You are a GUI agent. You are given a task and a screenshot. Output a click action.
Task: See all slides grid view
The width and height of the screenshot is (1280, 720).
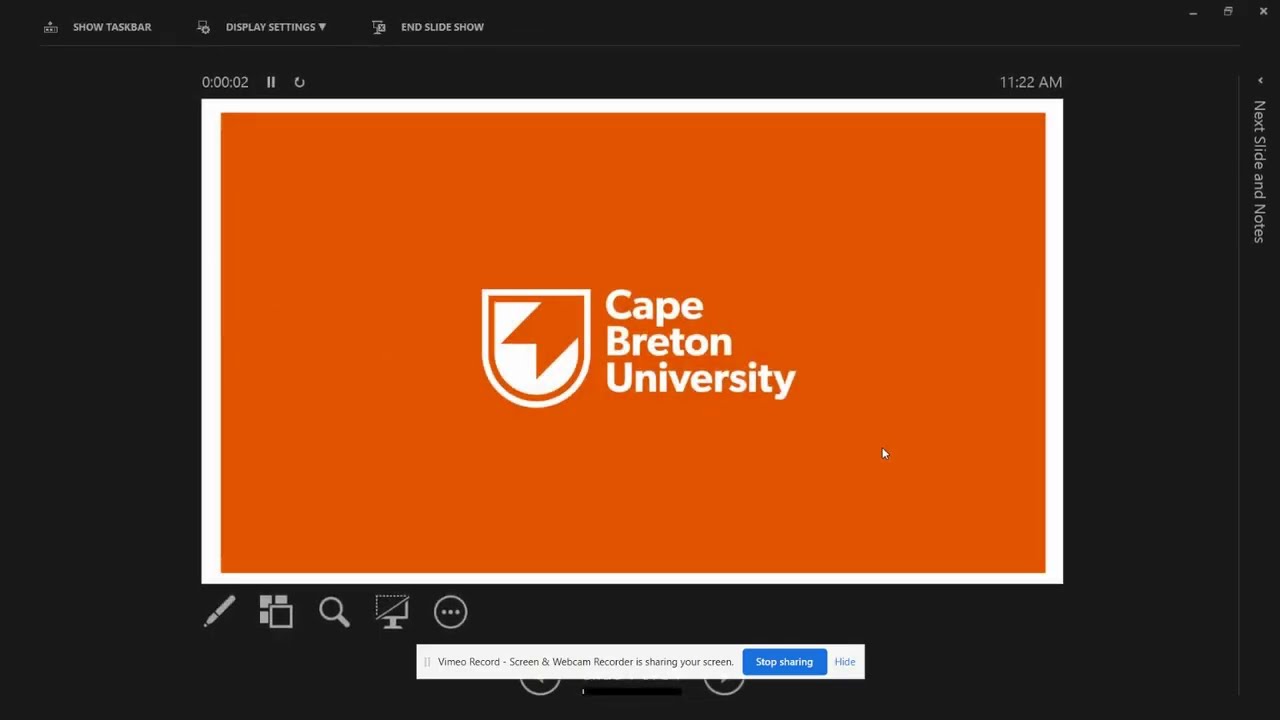click(x=276, y=612)
